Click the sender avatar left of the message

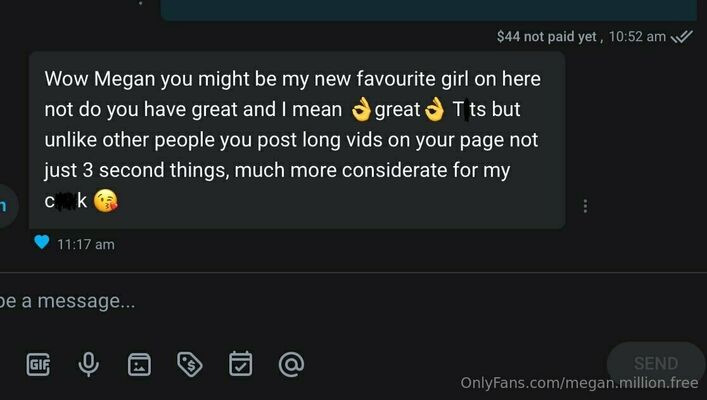click(5, 206)
